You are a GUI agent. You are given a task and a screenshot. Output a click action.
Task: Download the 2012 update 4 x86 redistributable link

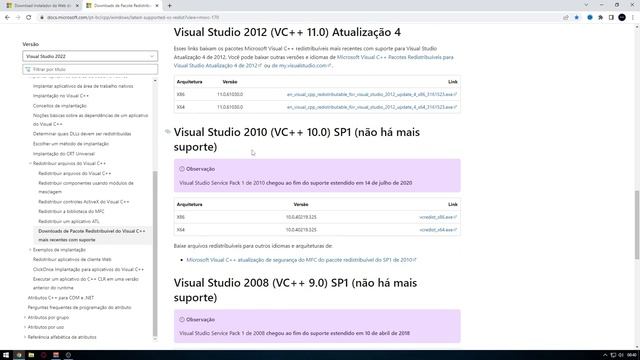pos(371,94)
